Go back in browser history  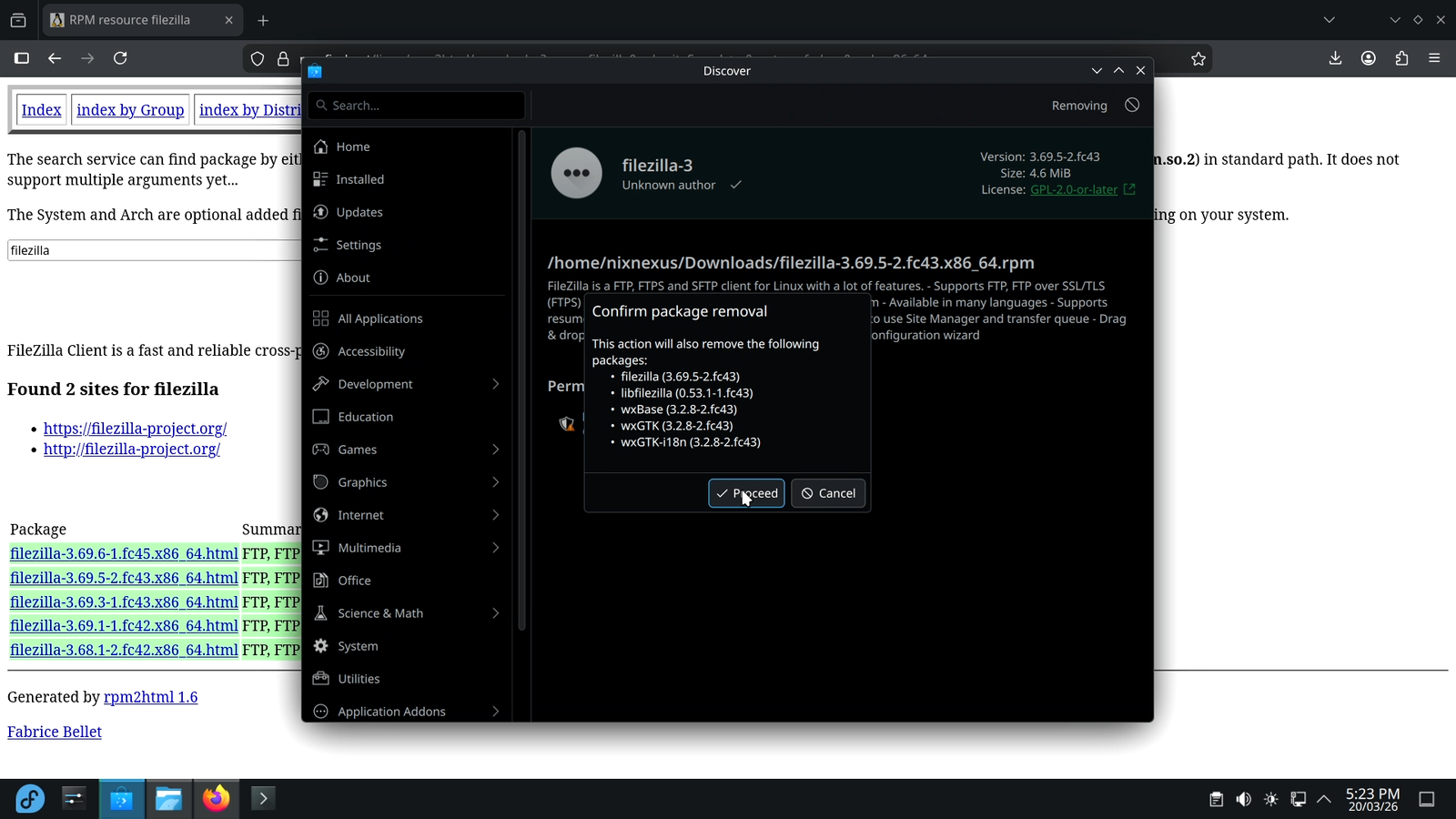[x=55, y=58]
